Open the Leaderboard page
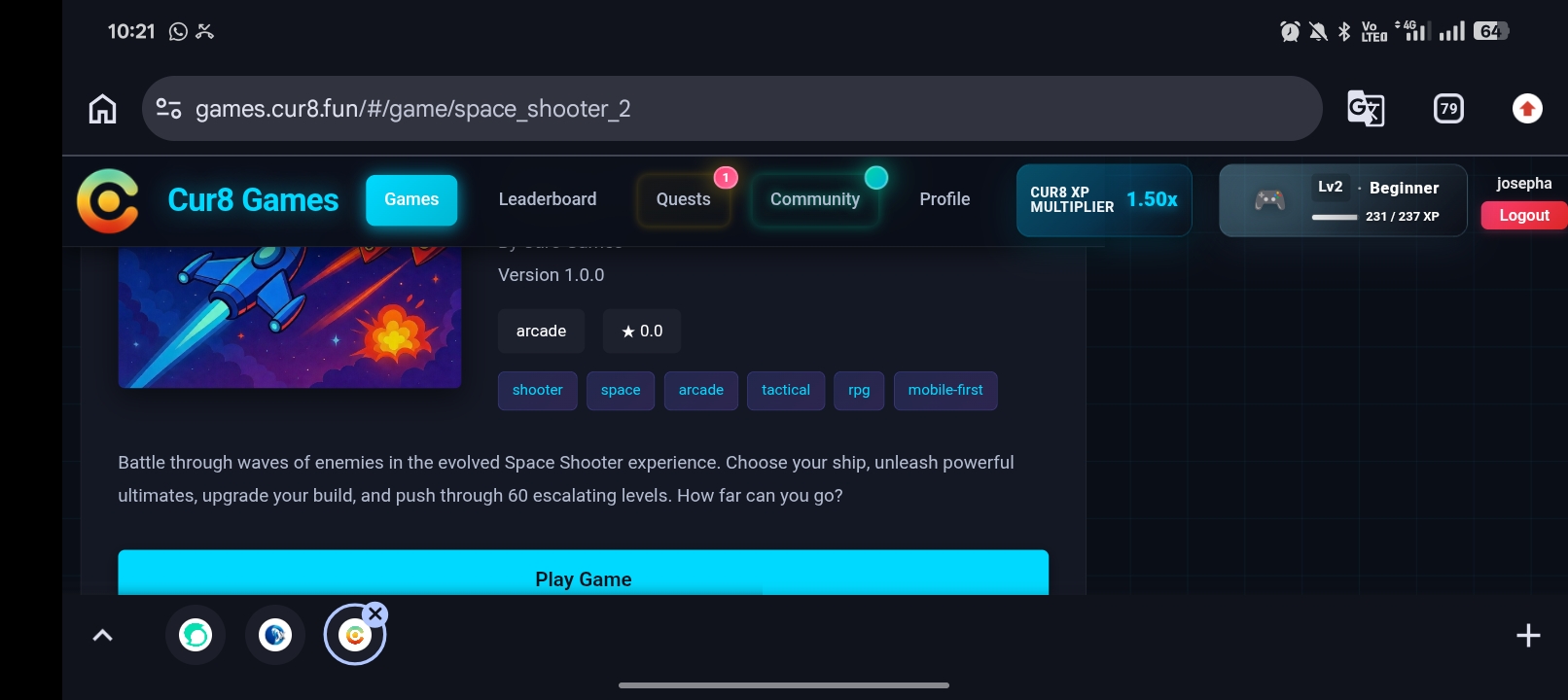 [x=548, y=200]
